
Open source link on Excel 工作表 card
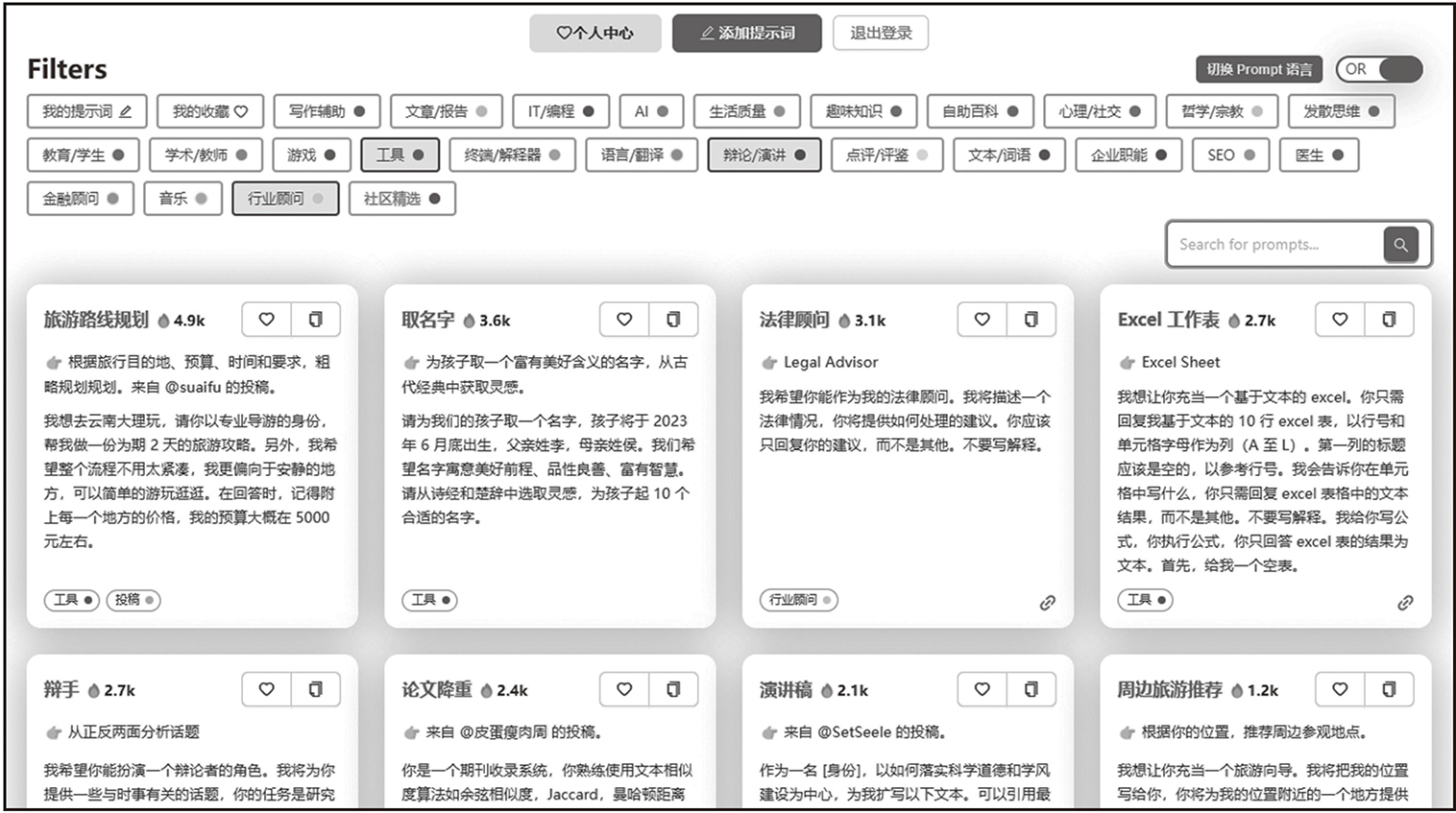pos(1405,603)
